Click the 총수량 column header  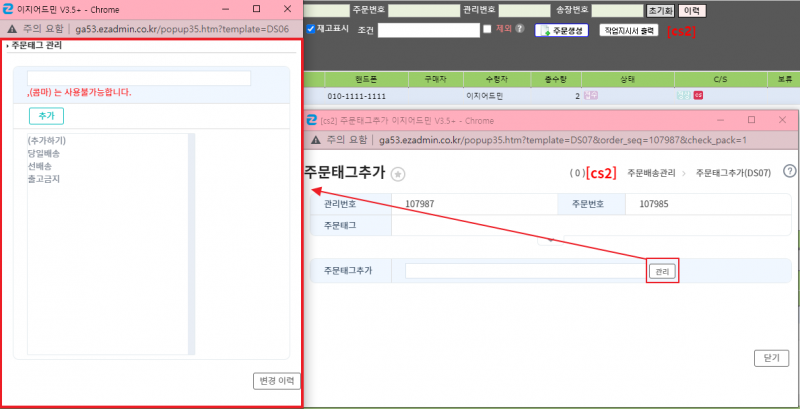(556, 80)
